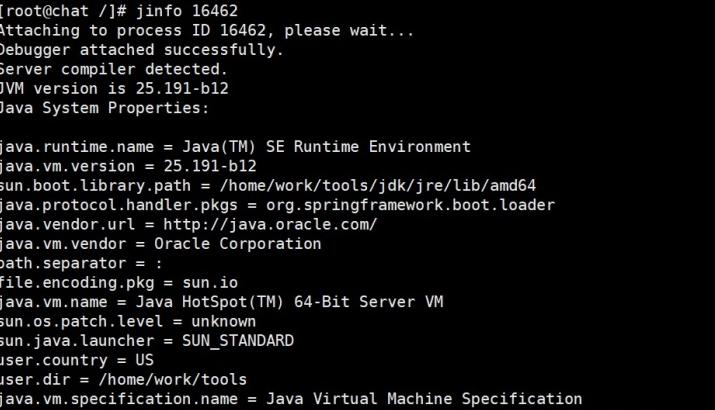Click the http://java.oracle.com/ vendor URL
The width and height of the screenshot is (715, 410).
270,224
